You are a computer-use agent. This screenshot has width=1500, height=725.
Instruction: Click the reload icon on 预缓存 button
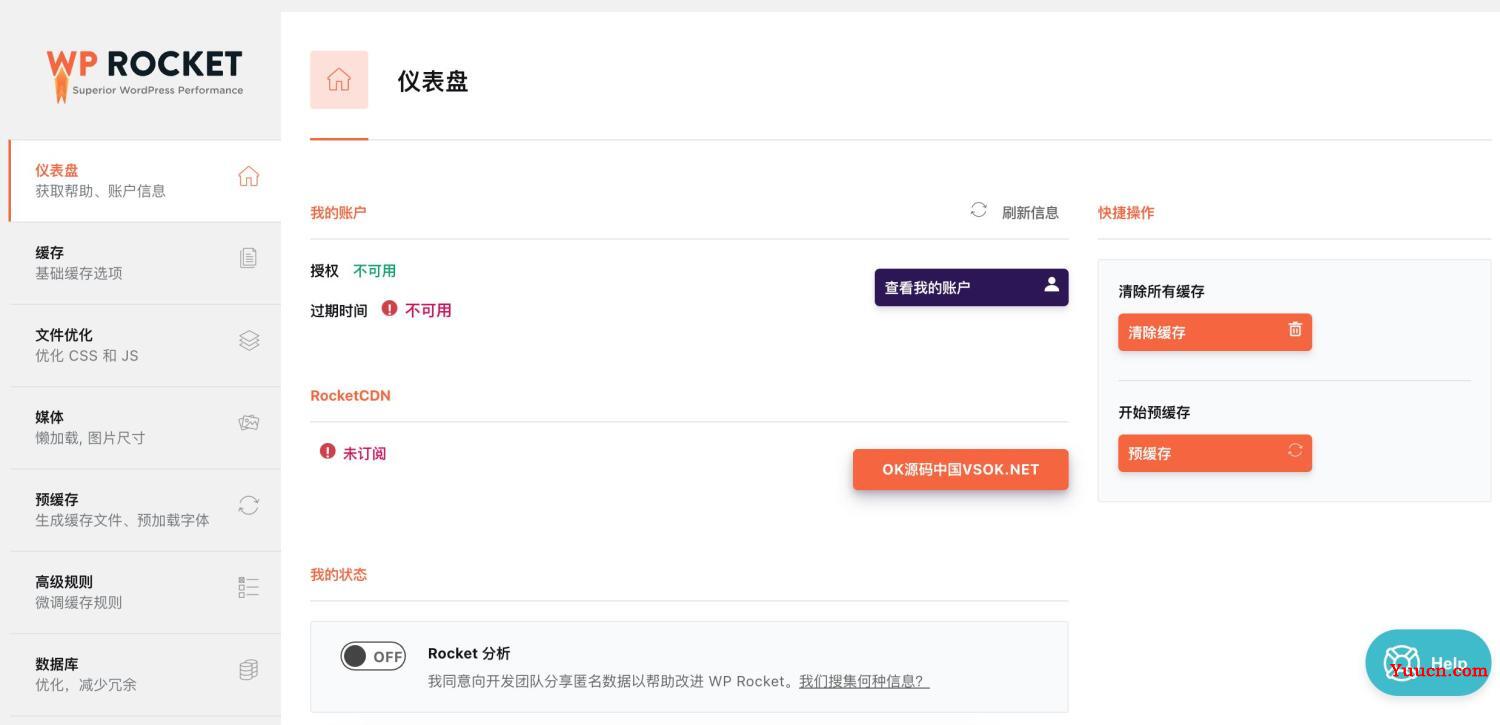tap(1295, 450)
